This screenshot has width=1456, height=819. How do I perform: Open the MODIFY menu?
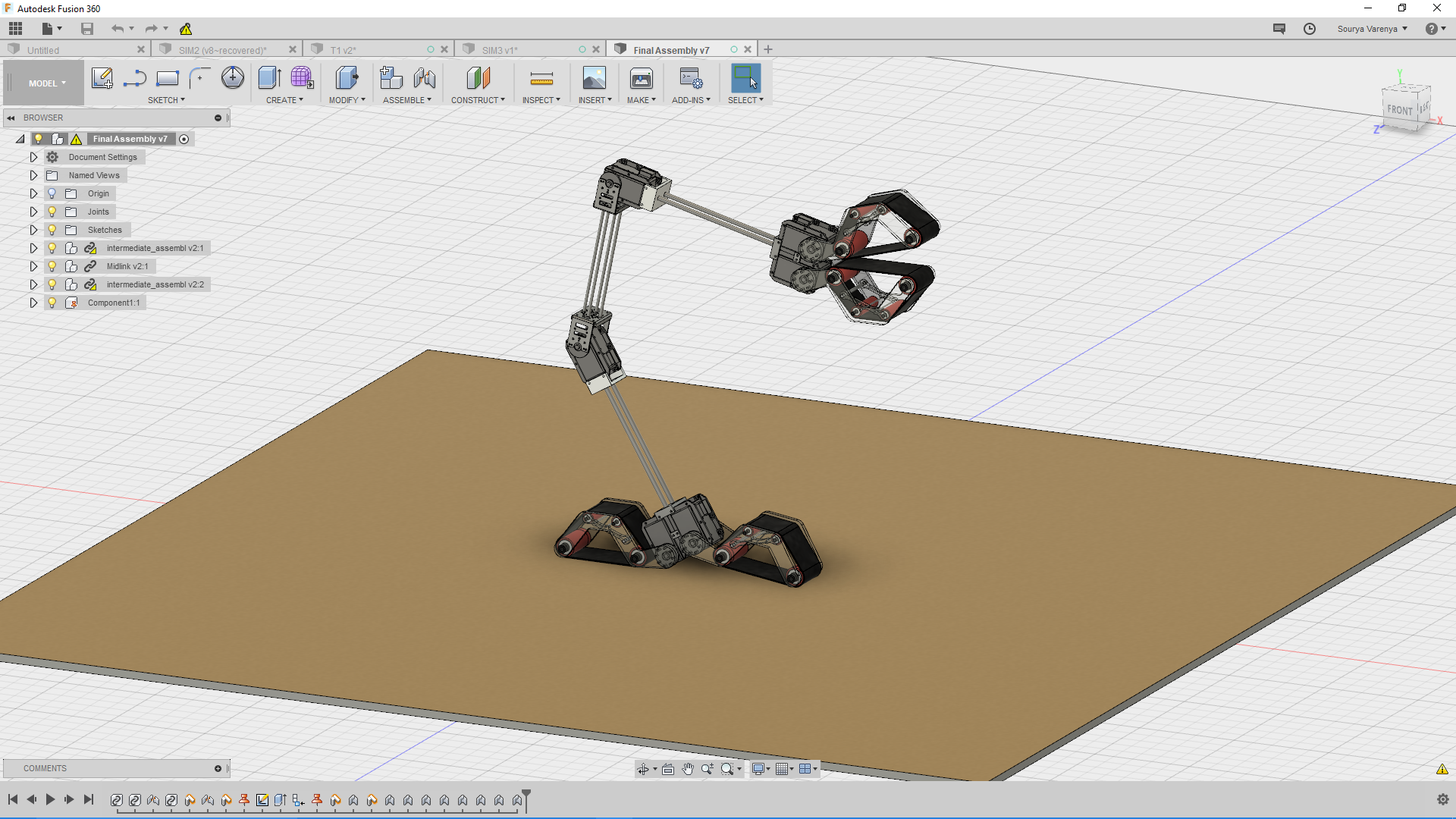(x=347, y=100)
